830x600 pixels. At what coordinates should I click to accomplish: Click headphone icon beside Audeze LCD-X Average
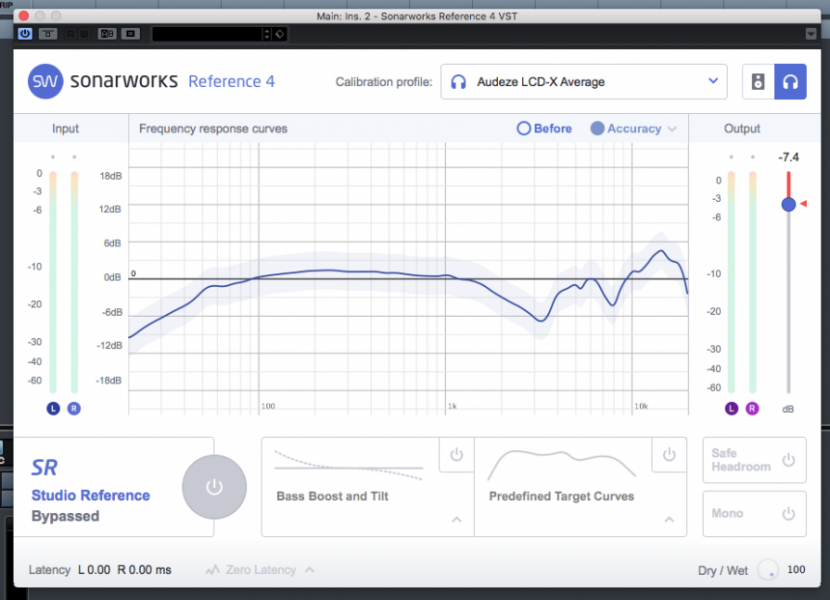click(x=458, y=82)
